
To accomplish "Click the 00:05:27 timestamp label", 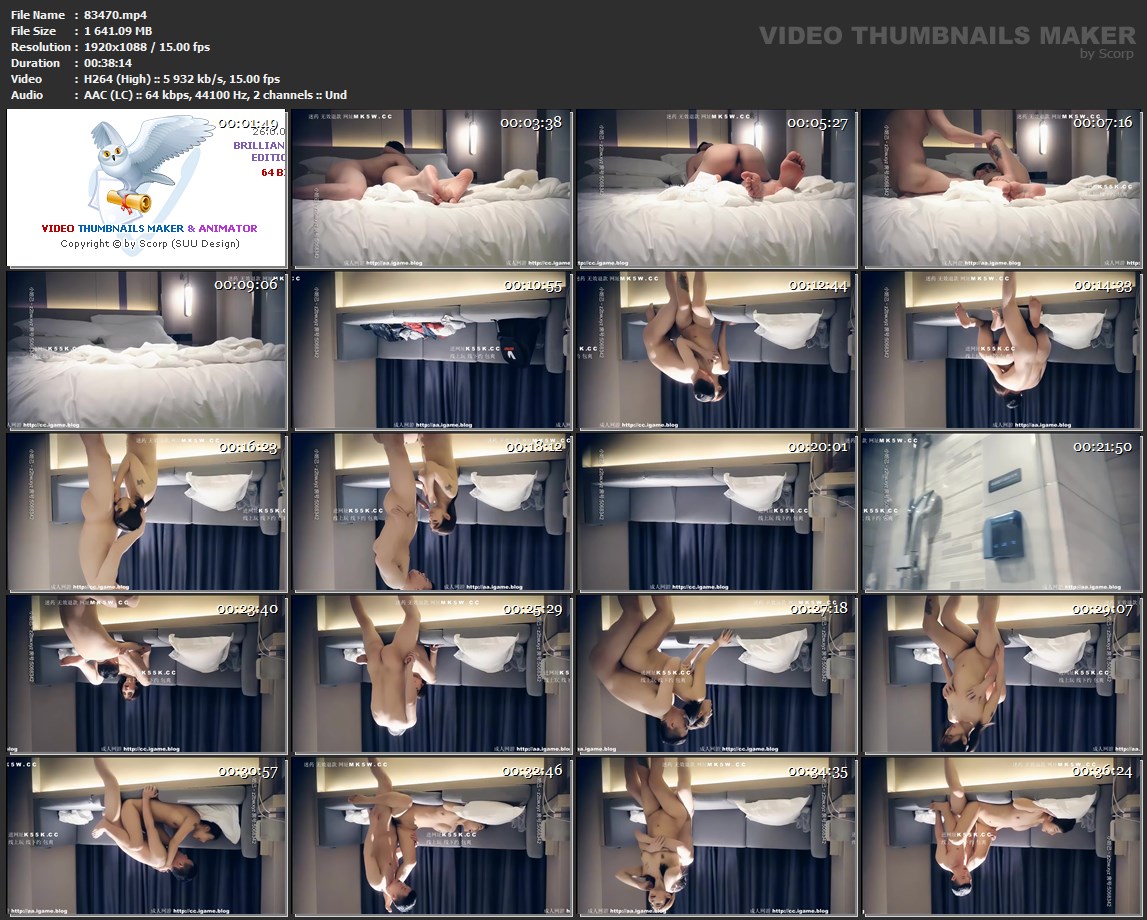I will coord(817,123).
